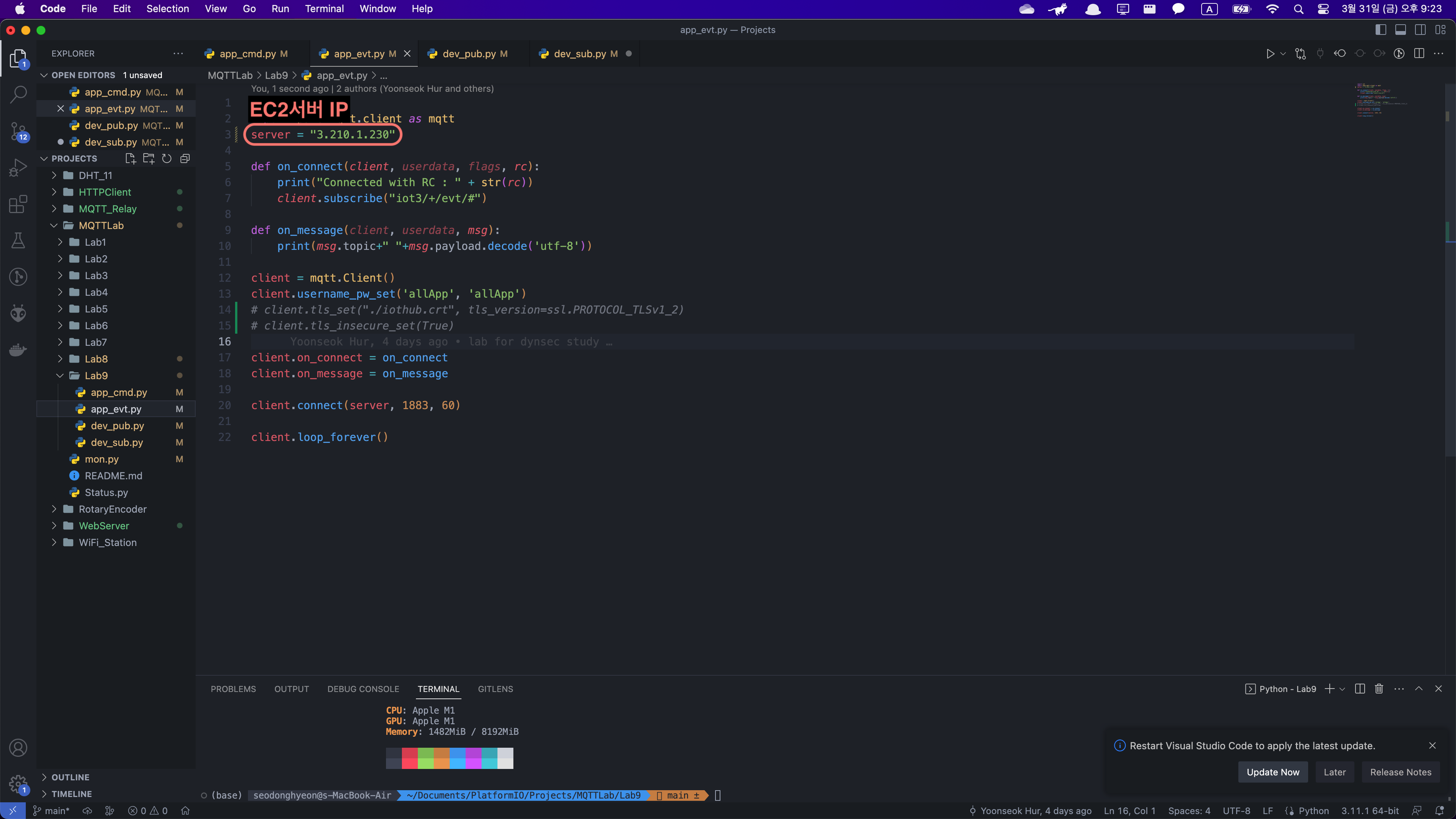1456x819 pixels.
Task: Toggle the Panel layout button
Action: (x=1401, y=30)
